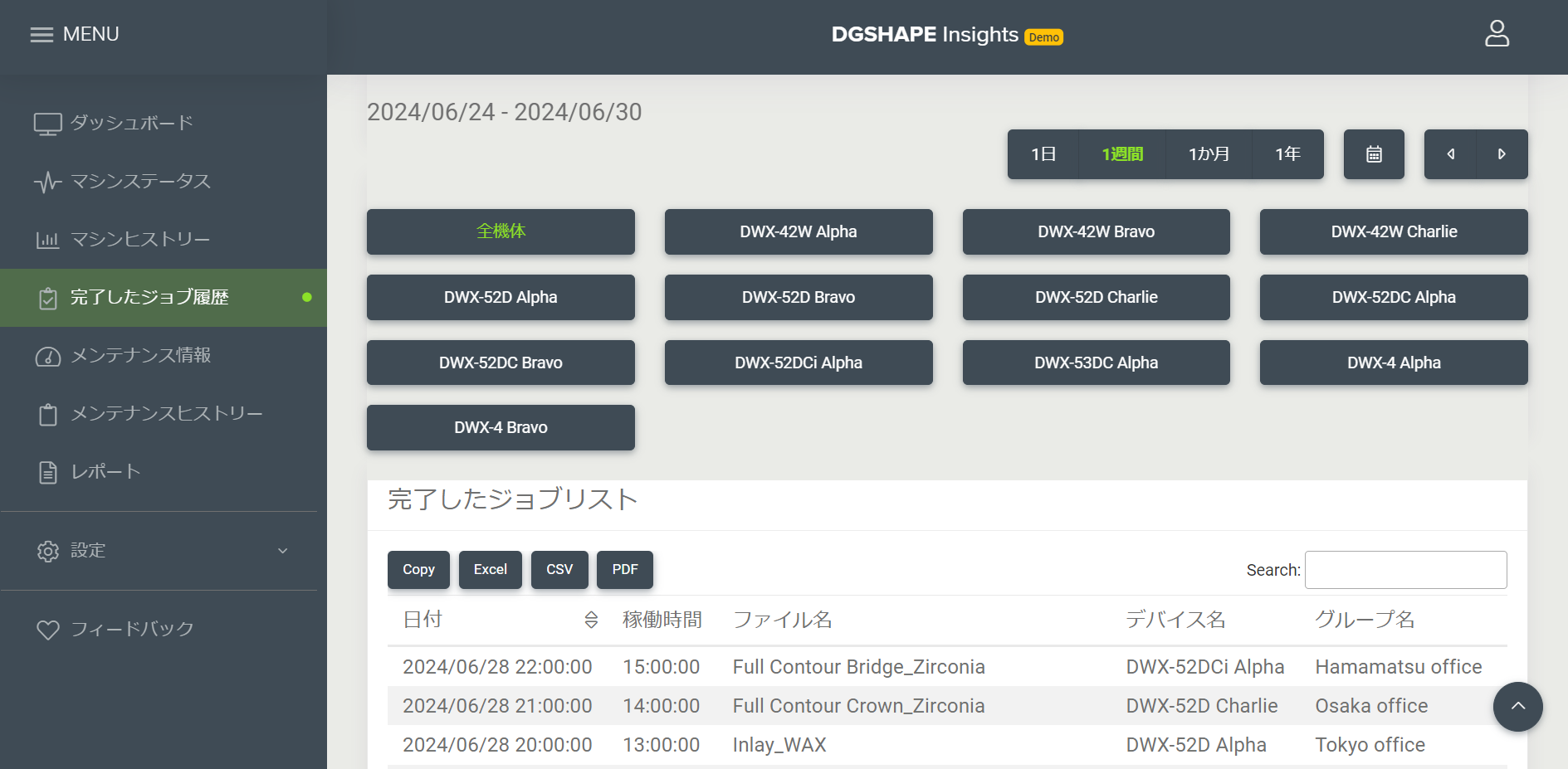This screenshot has height=769, width=1568.
Task: Click the フィードバック heart icon
Action: click(48, 630)
